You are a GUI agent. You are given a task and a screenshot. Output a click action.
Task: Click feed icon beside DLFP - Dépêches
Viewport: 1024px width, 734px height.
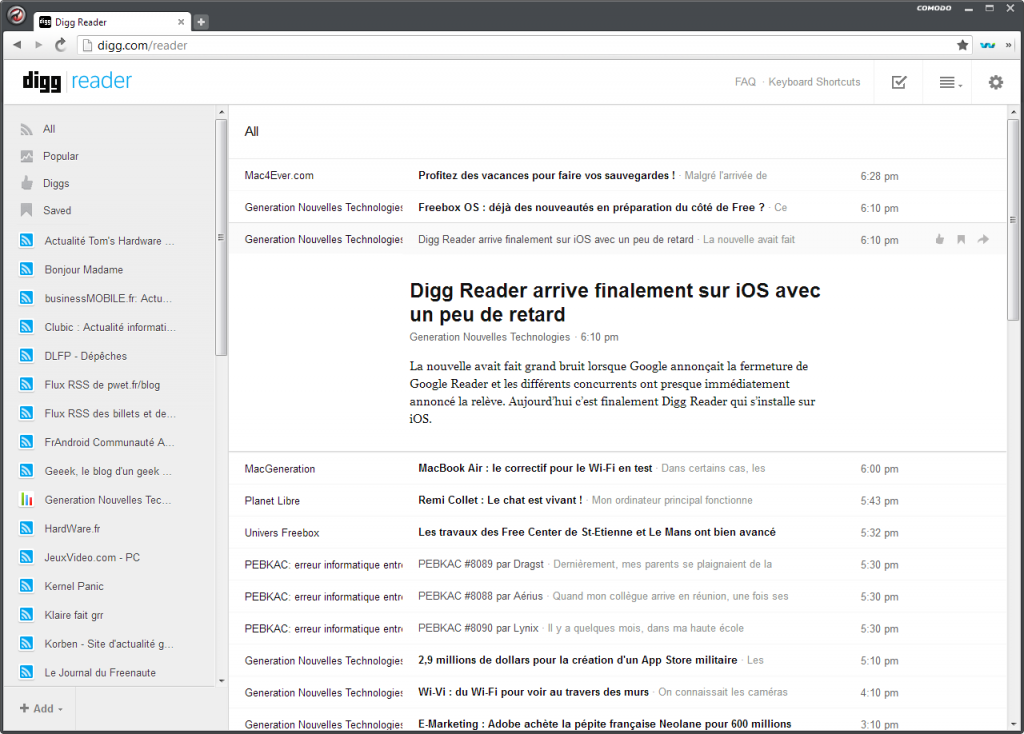[27, 355]
